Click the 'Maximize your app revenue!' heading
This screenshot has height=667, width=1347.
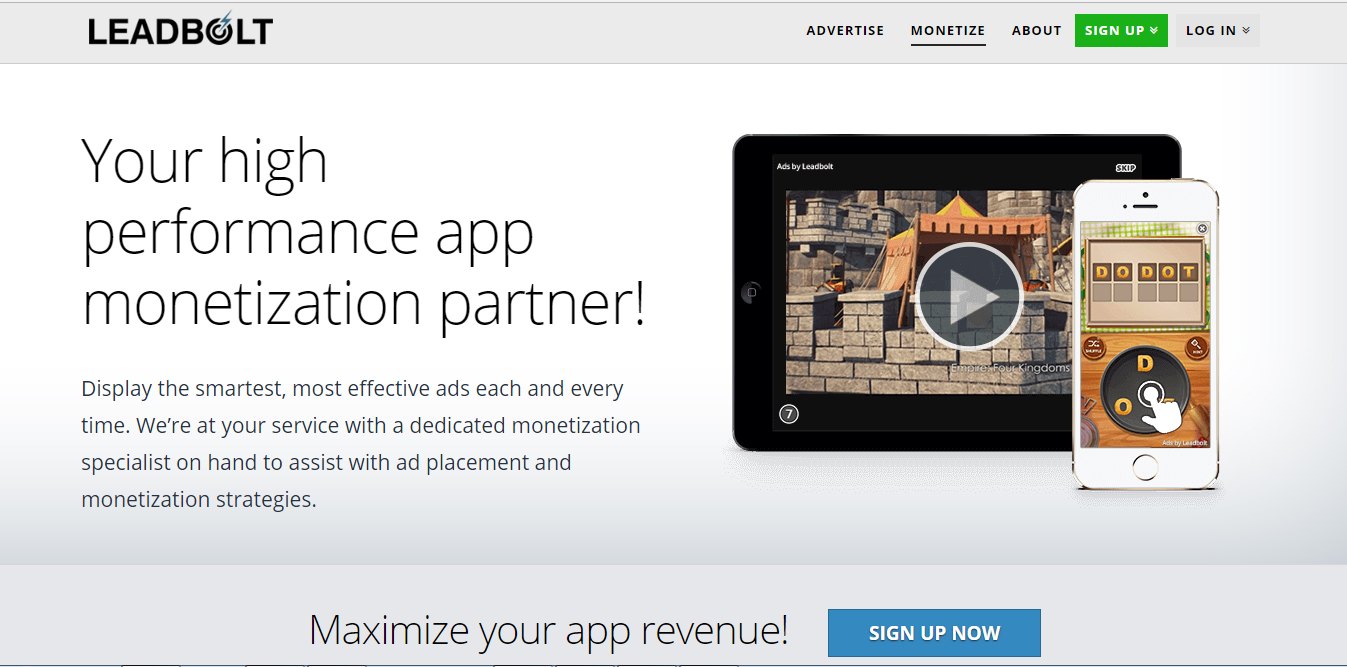548,631
